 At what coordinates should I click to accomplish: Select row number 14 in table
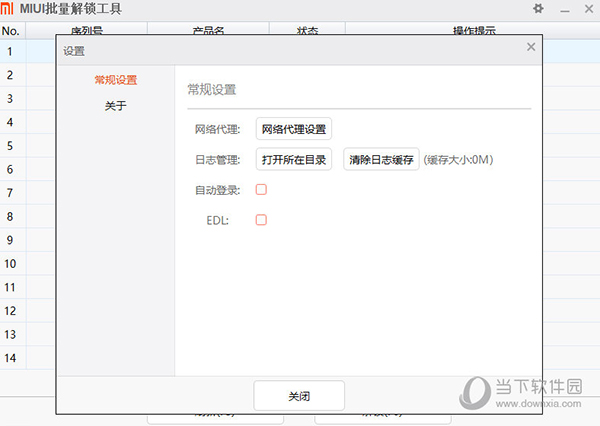[10, 358]
